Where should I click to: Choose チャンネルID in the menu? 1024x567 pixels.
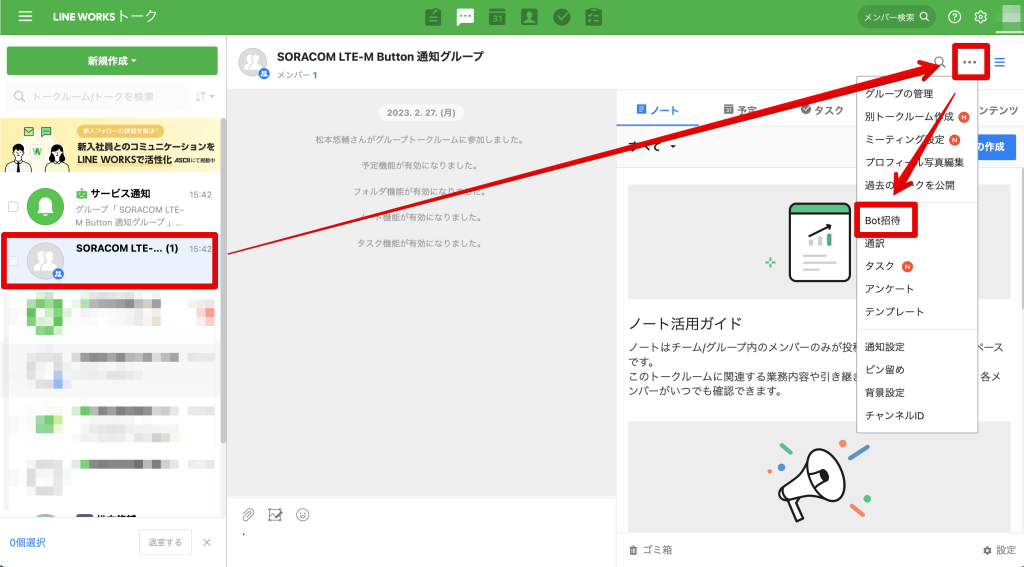[x=894, y=415]
